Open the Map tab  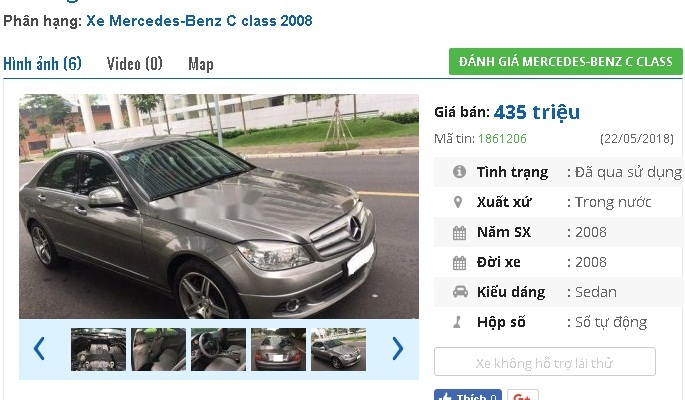pyautogui.click(x=201, y=64)
